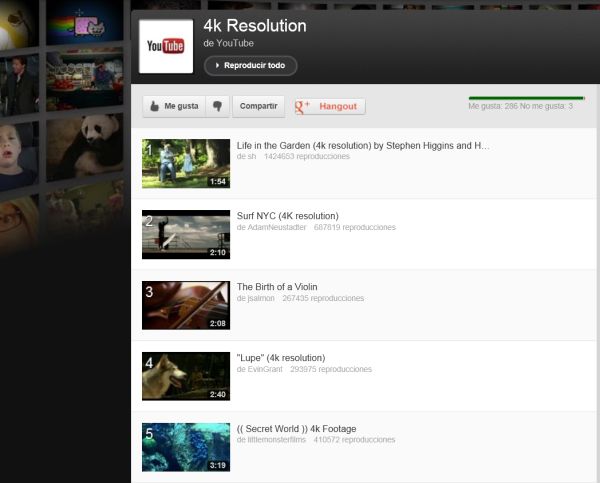The width and height of the screenshot is (600, 483).
Task: Open the Compartir share button
Action: pyautogui.click(x=258, y=106)
